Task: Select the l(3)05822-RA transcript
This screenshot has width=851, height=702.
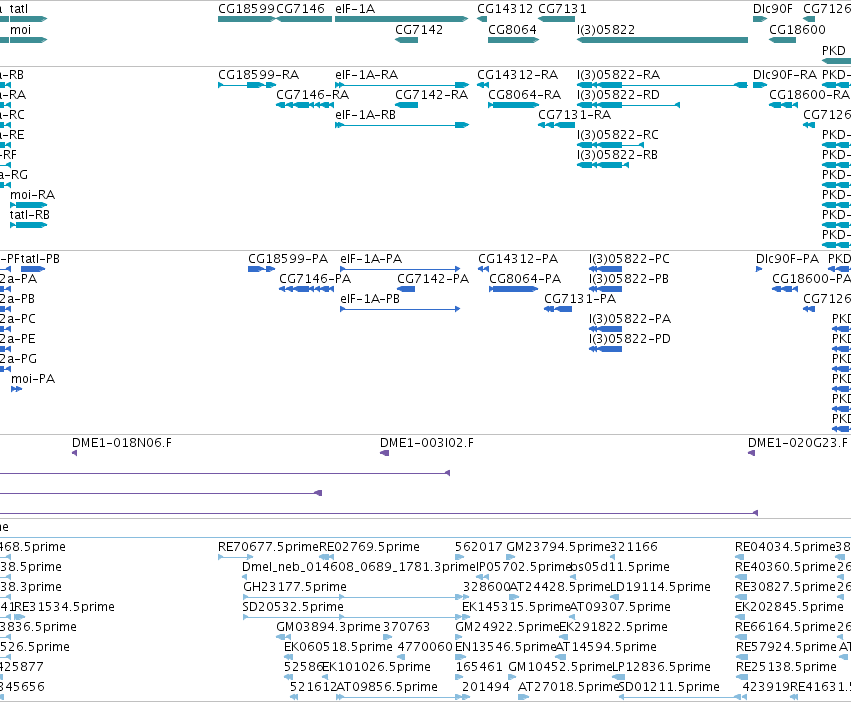Action: click(x=662, y=85)
